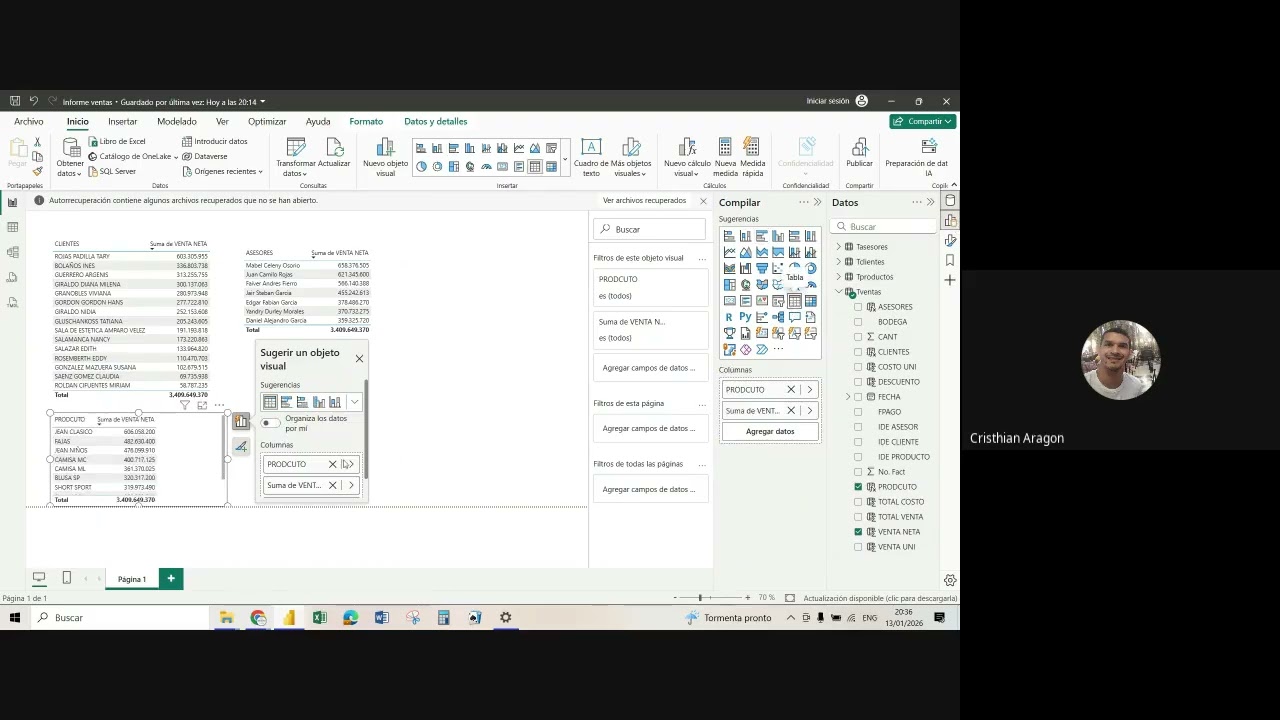The image size is (1280, 720).
Task: Check the TOTAL VENTA field
Action: tap(858, 517)
